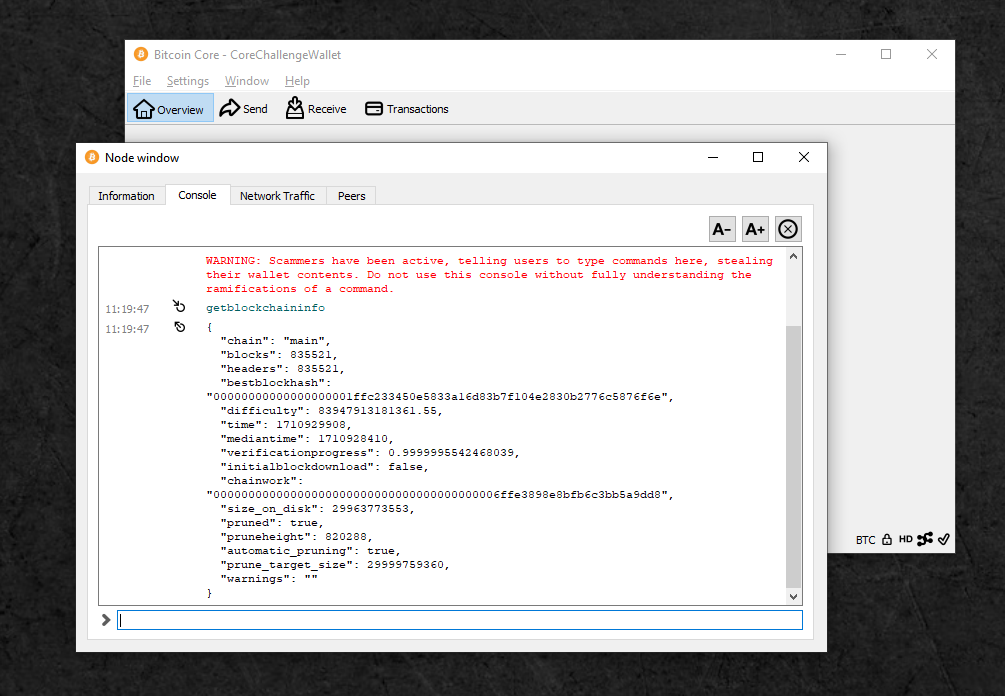Screen dimensions: 1005x696
Task: Maximize the Bitcoin Core main window
Action: point(886,54)
